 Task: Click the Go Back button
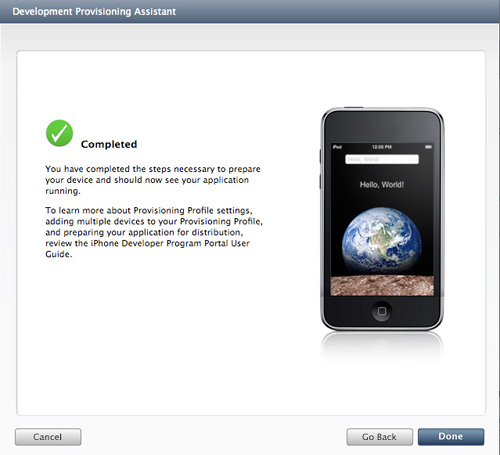(x=379, y=437)
